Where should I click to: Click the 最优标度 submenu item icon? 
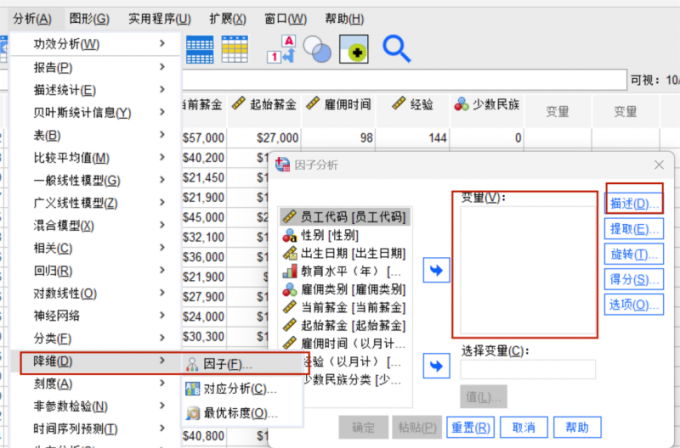(x=192, y=413)
